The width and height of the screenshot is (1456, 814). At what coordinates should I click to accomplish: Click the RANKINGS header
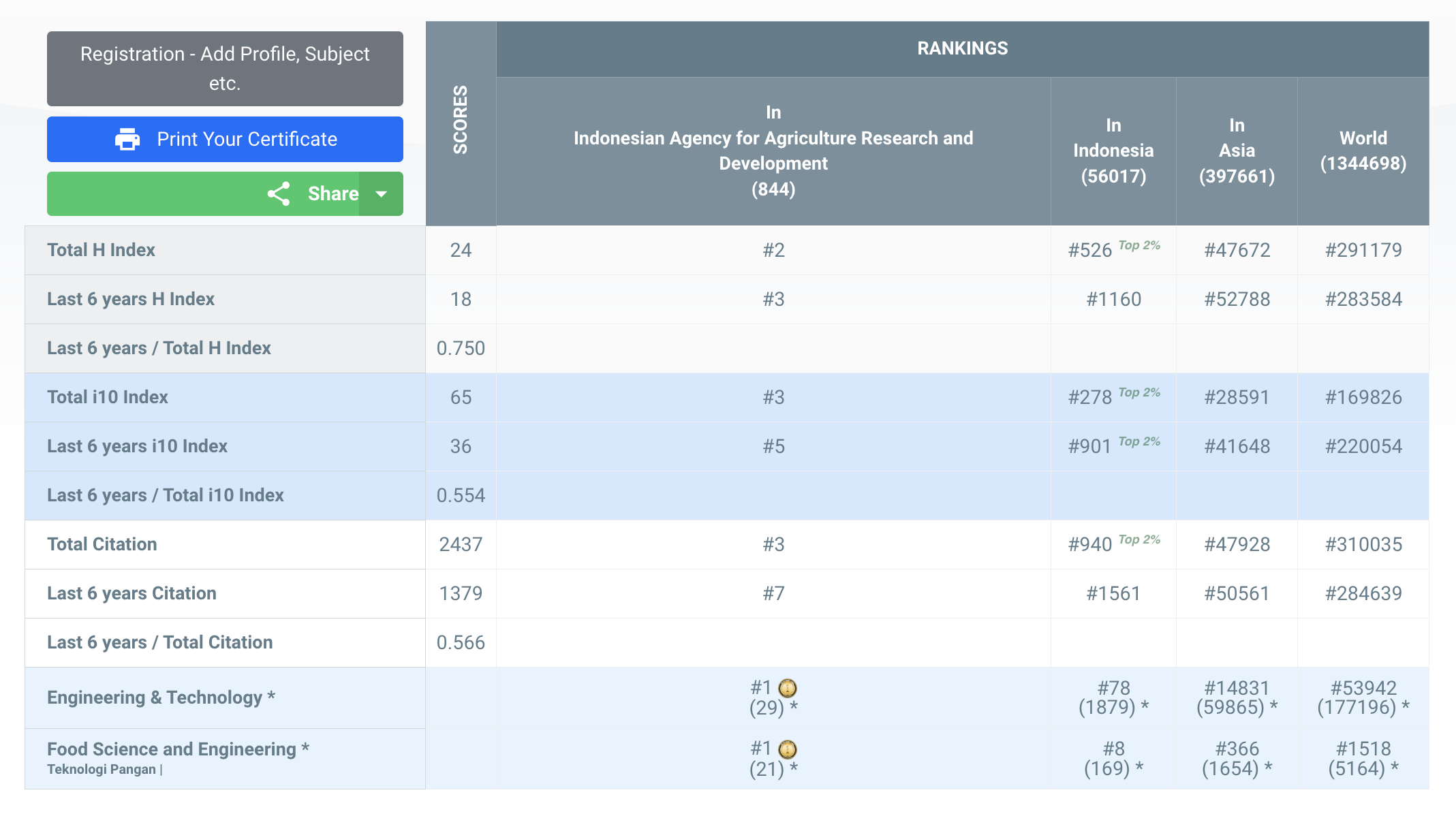click(962, 48)
